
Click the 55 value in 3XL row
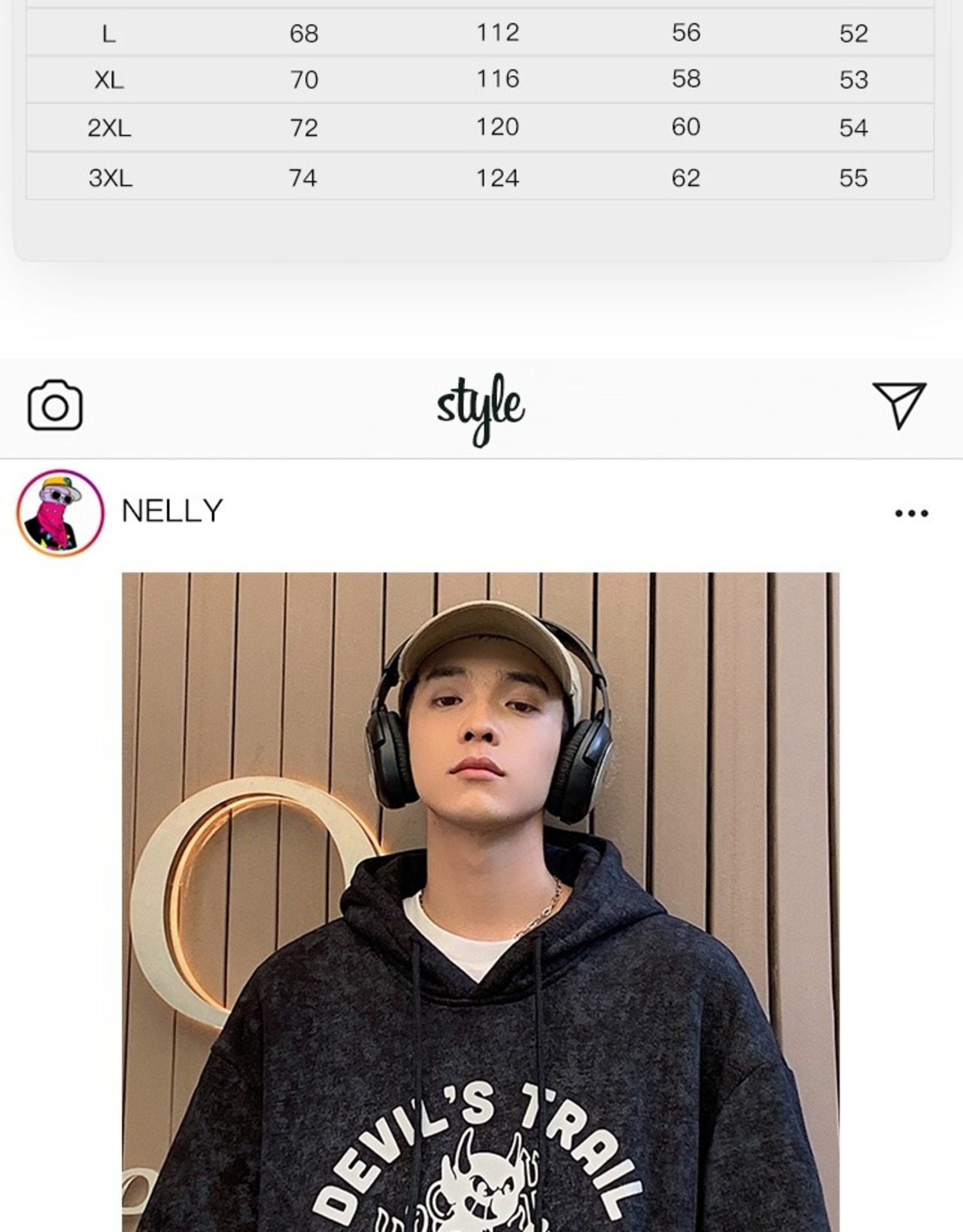point(854,178)
